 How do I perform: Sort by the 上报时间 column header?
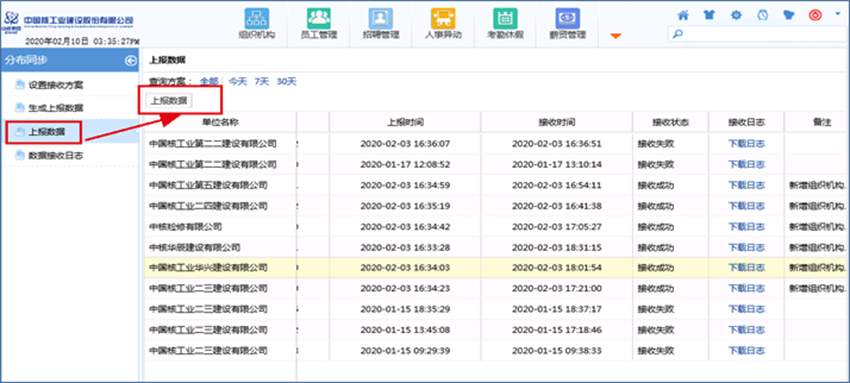405,122
